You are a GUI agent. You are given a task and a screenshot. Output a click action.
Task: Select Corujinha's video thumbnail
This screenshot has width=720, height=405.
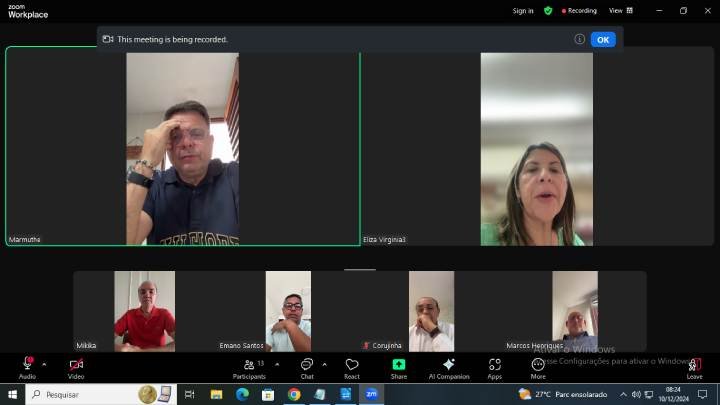click(432, 311)
